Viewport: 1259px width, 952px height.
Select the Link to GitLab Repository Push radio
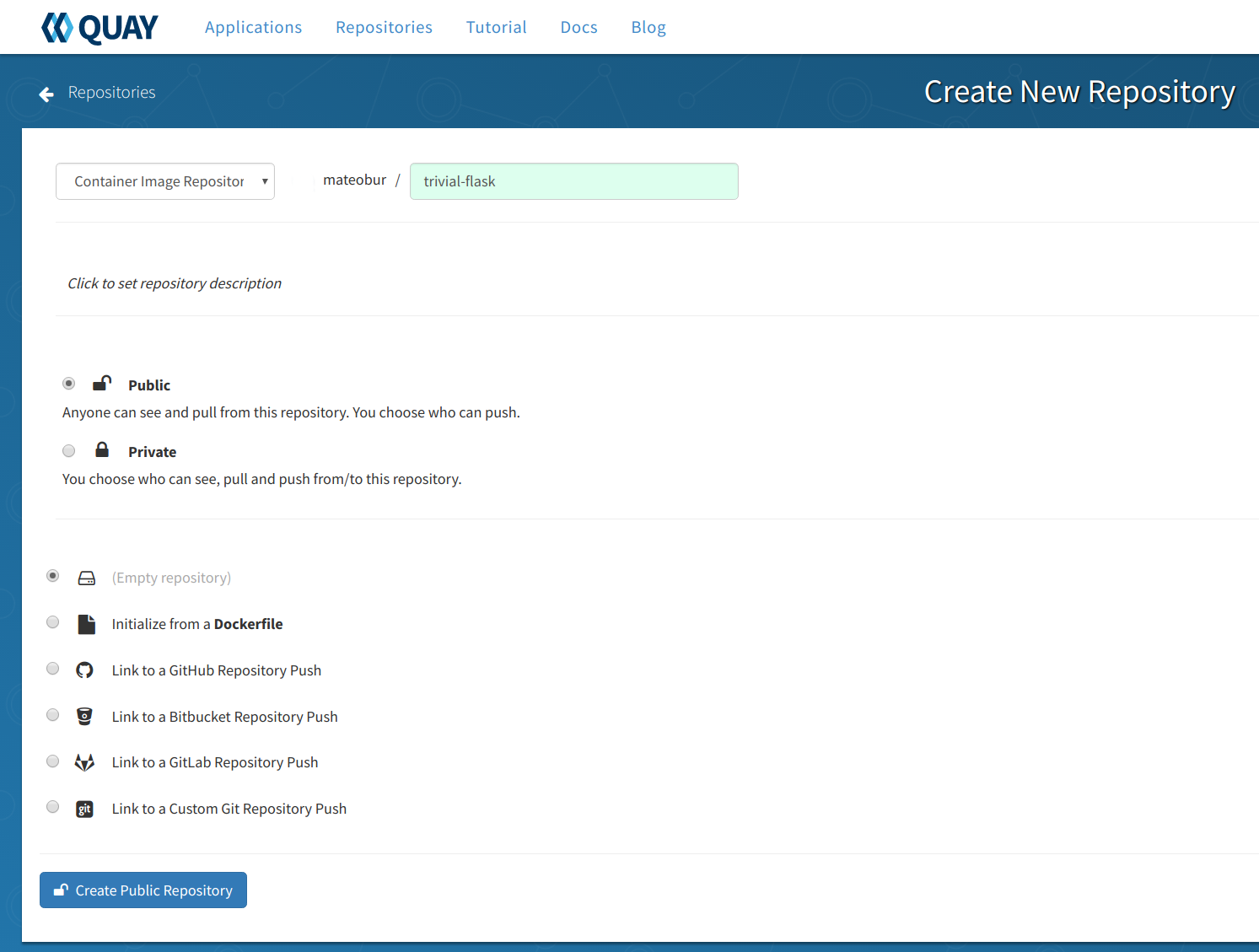point(53,761)
